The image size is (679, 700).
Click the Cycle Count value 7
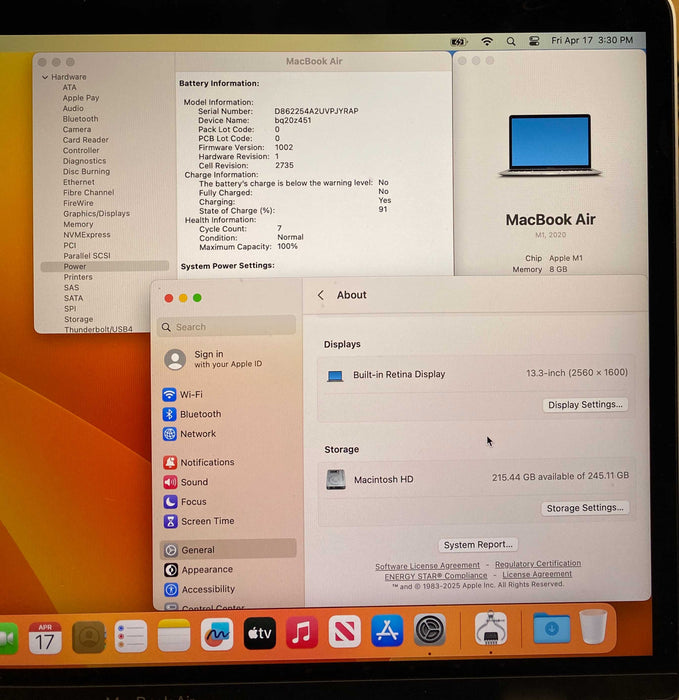point(279,228)
